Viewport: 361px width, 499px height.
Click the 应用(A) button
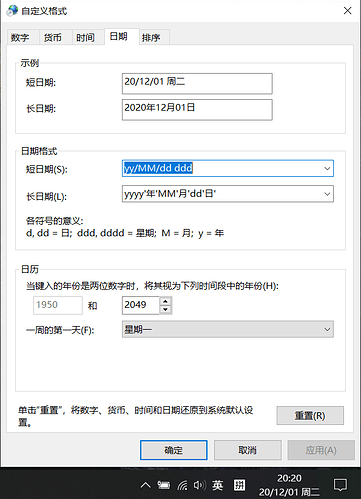(x=321, y=450)
